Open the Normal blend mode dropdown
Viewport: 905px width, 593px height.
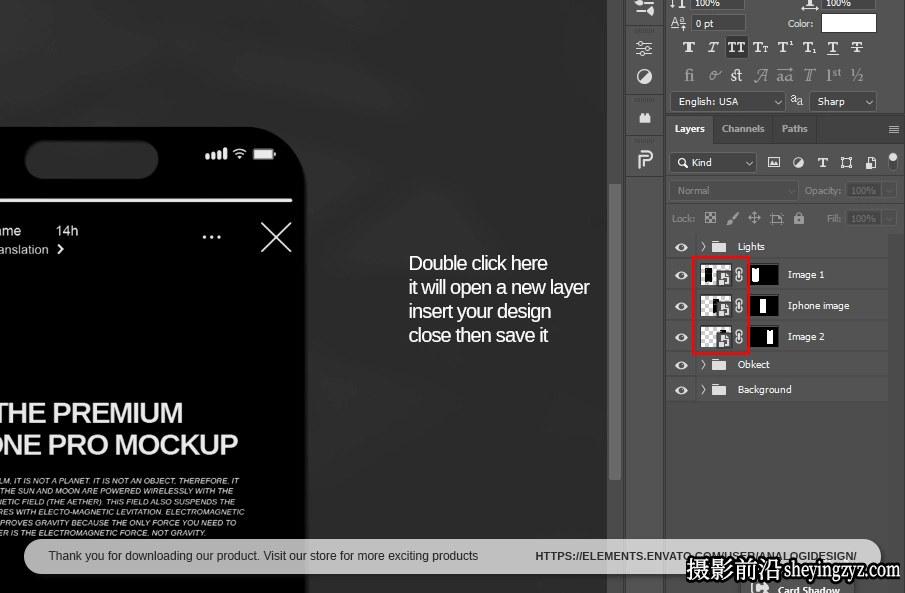734,191
